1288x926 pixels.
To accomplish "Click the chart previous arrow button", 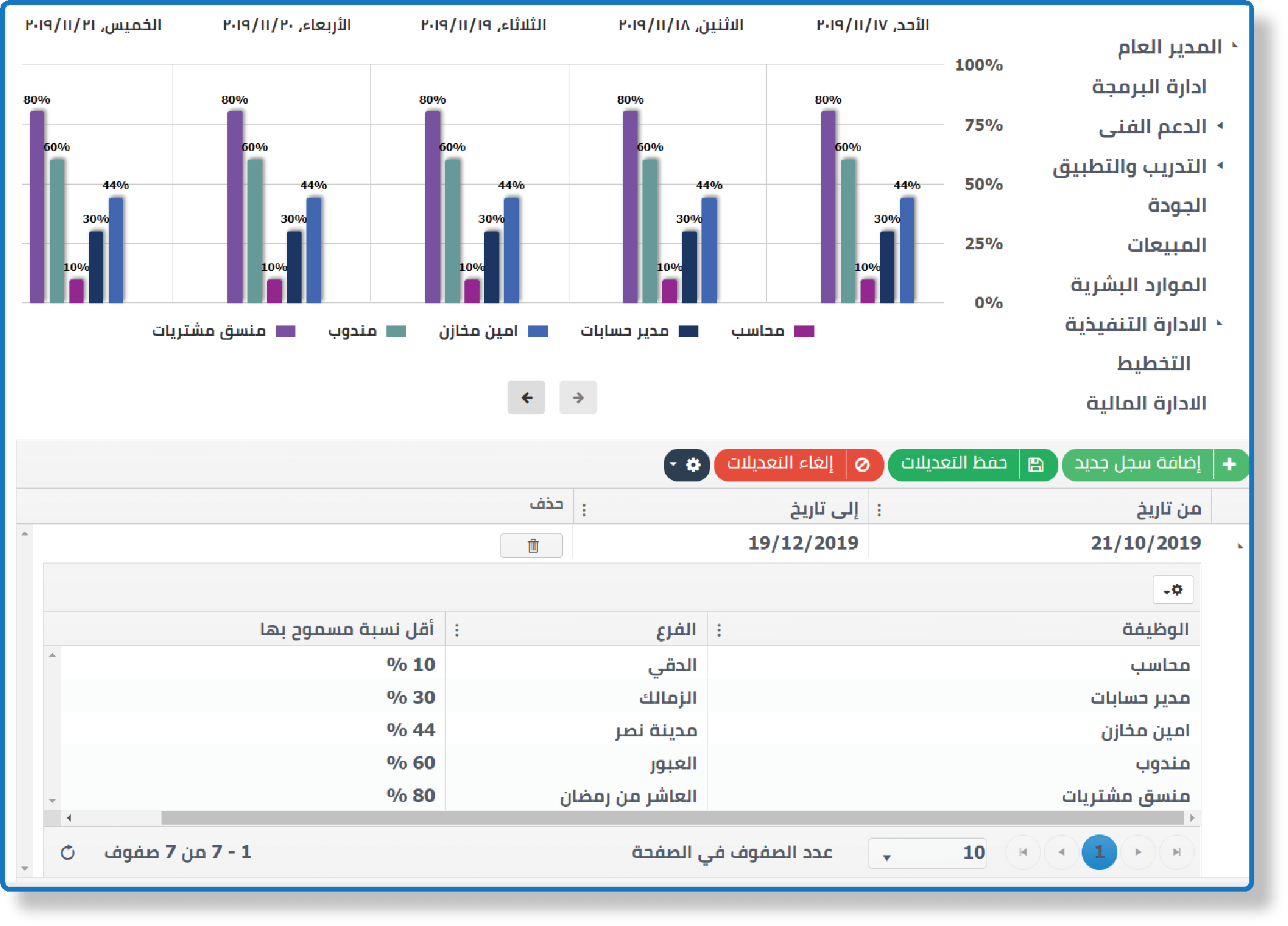I will pyautogui.click(x=526, y=398).
